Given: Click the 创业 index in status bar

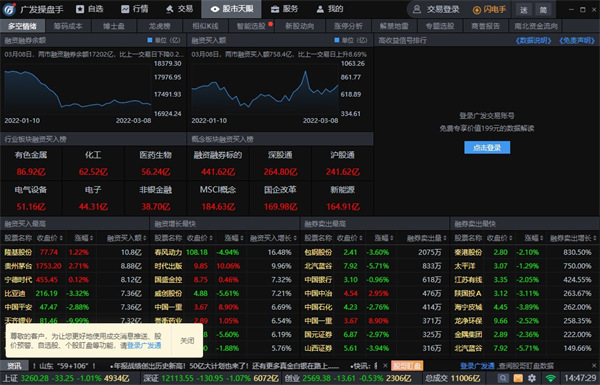Looking at the screenshot, I should tap(349, 378).
